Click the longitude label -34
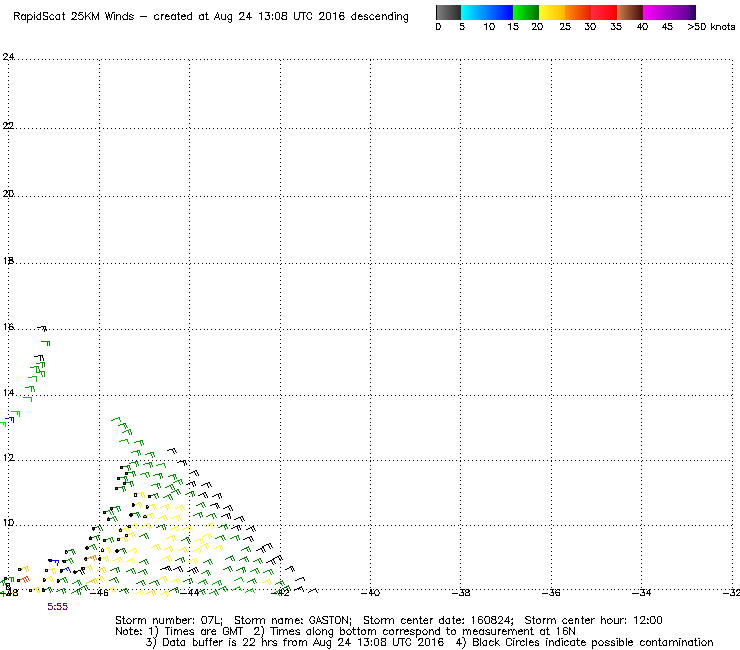The width and height of the screenshot is (740, 650). (642, 592)
